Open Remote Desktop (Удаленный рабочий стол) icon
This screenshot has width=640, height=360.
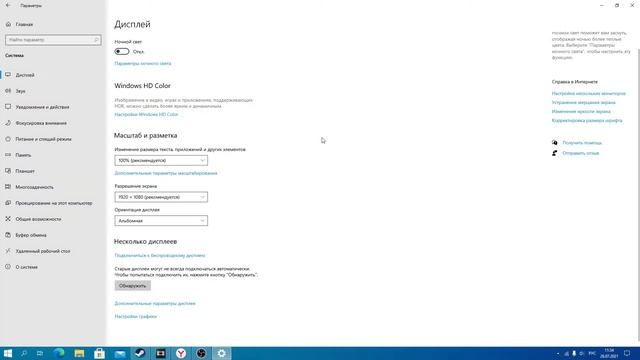tap(8, 251)
